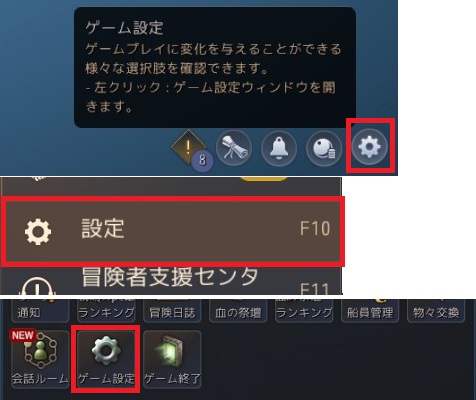
Task: Click the ゲーム設定 tooltip description box
Action: [215, 68]
